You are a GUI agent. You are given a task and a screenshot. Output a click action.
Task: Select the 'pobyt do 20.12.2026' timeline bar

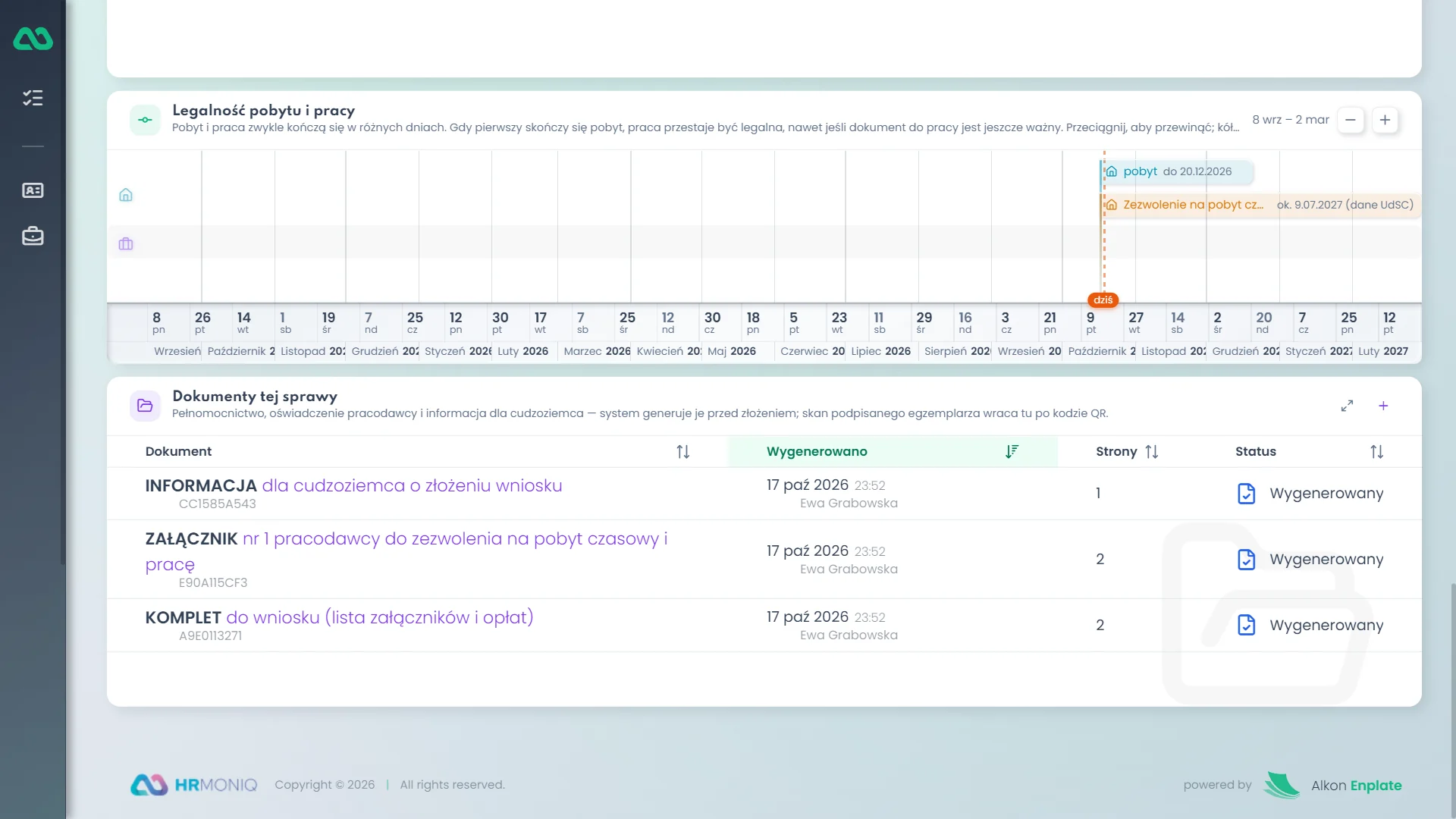coord(1176,171)
